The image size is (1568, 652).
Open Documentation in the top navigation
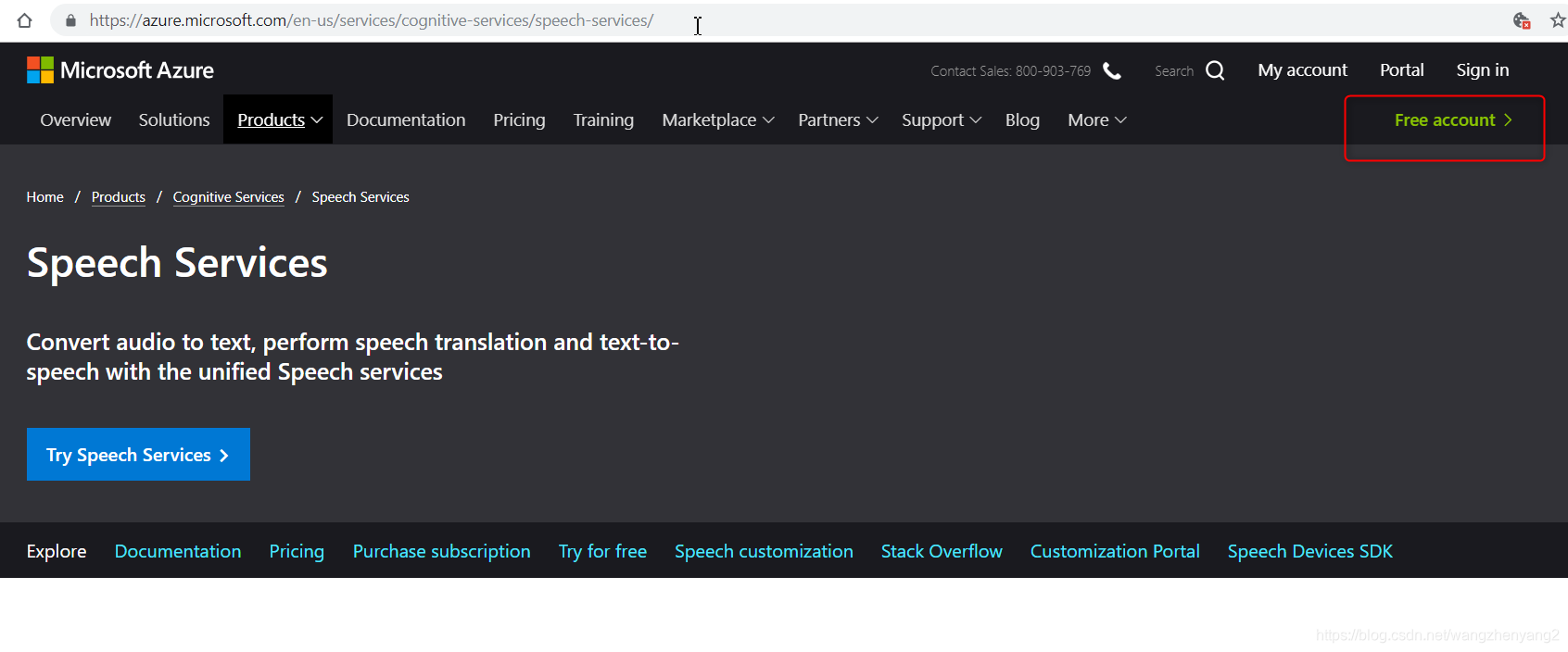(x=406, y=120)
